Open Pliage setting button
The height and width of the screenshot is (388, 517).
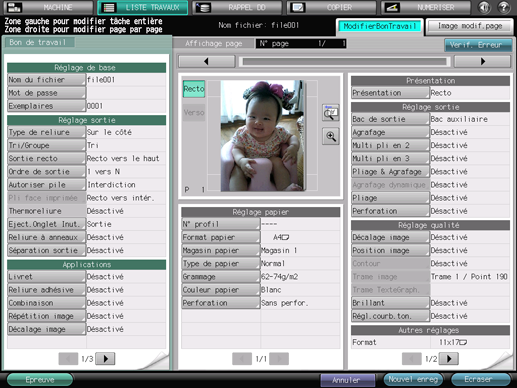(x=390, y=198)
